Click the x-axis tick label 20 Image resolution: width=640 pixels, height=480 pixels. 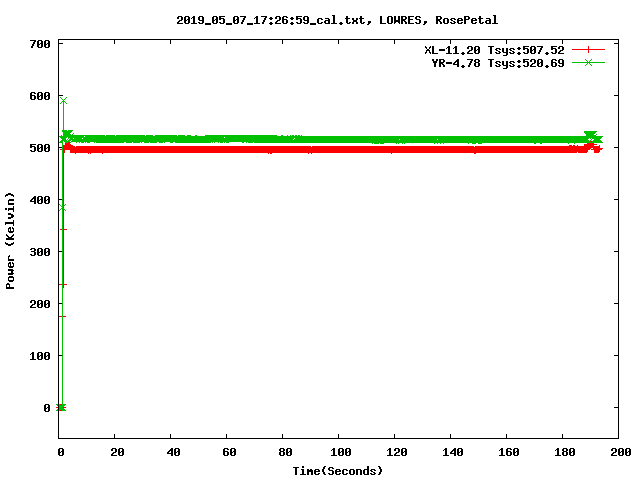[x=117, y=452]
